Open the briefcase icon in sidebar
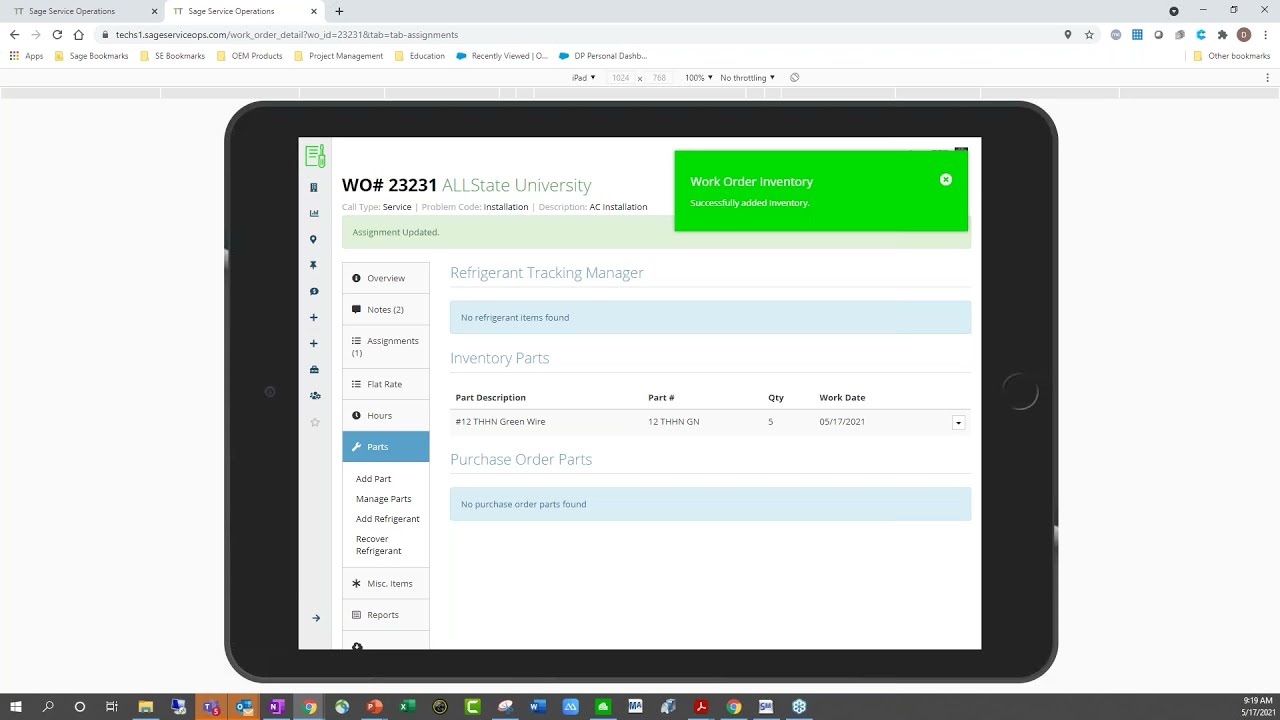This screenshot has height=720, width=1280. coord(314,369)
